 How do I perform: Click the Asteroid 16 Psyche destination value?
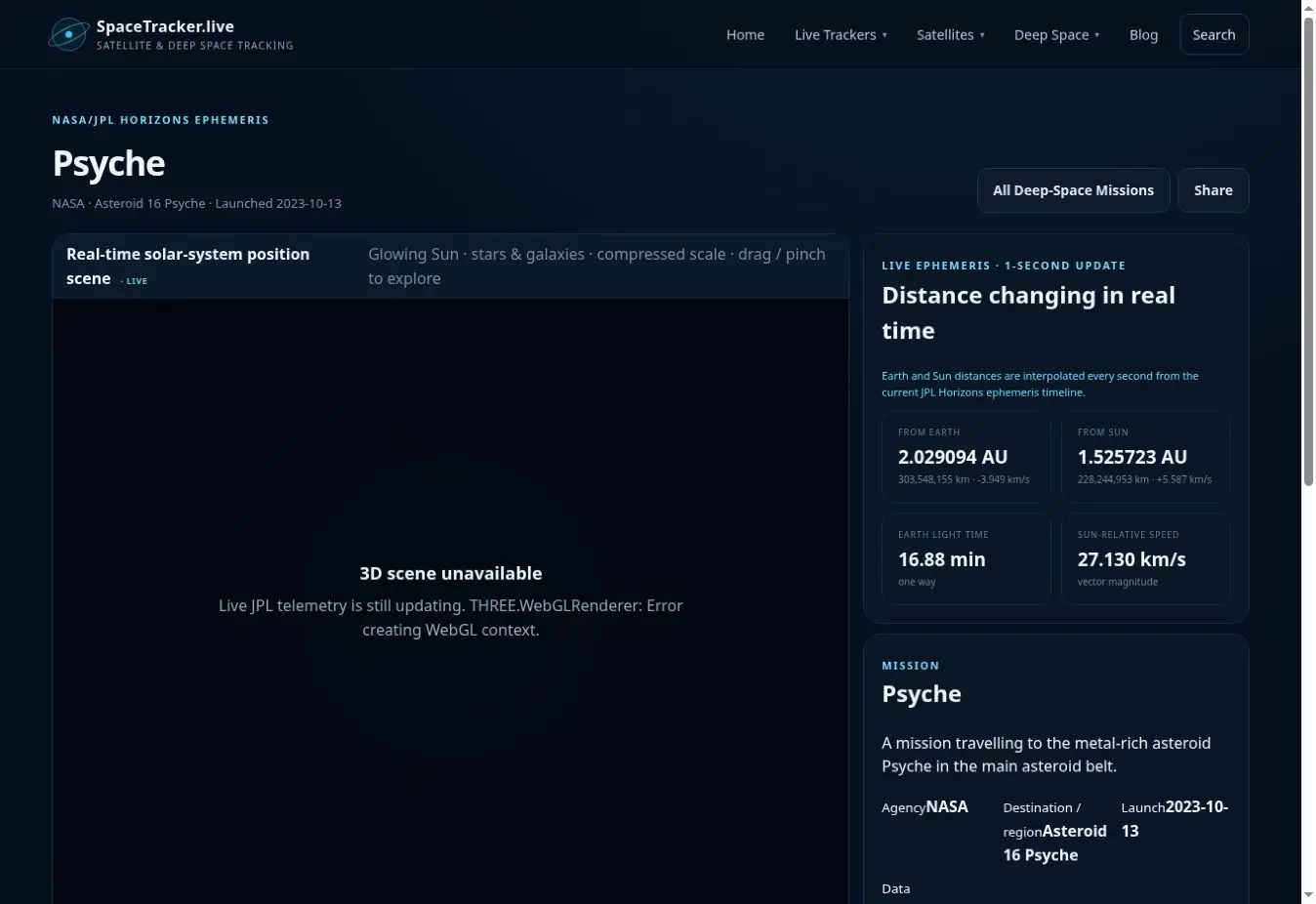1055,842
